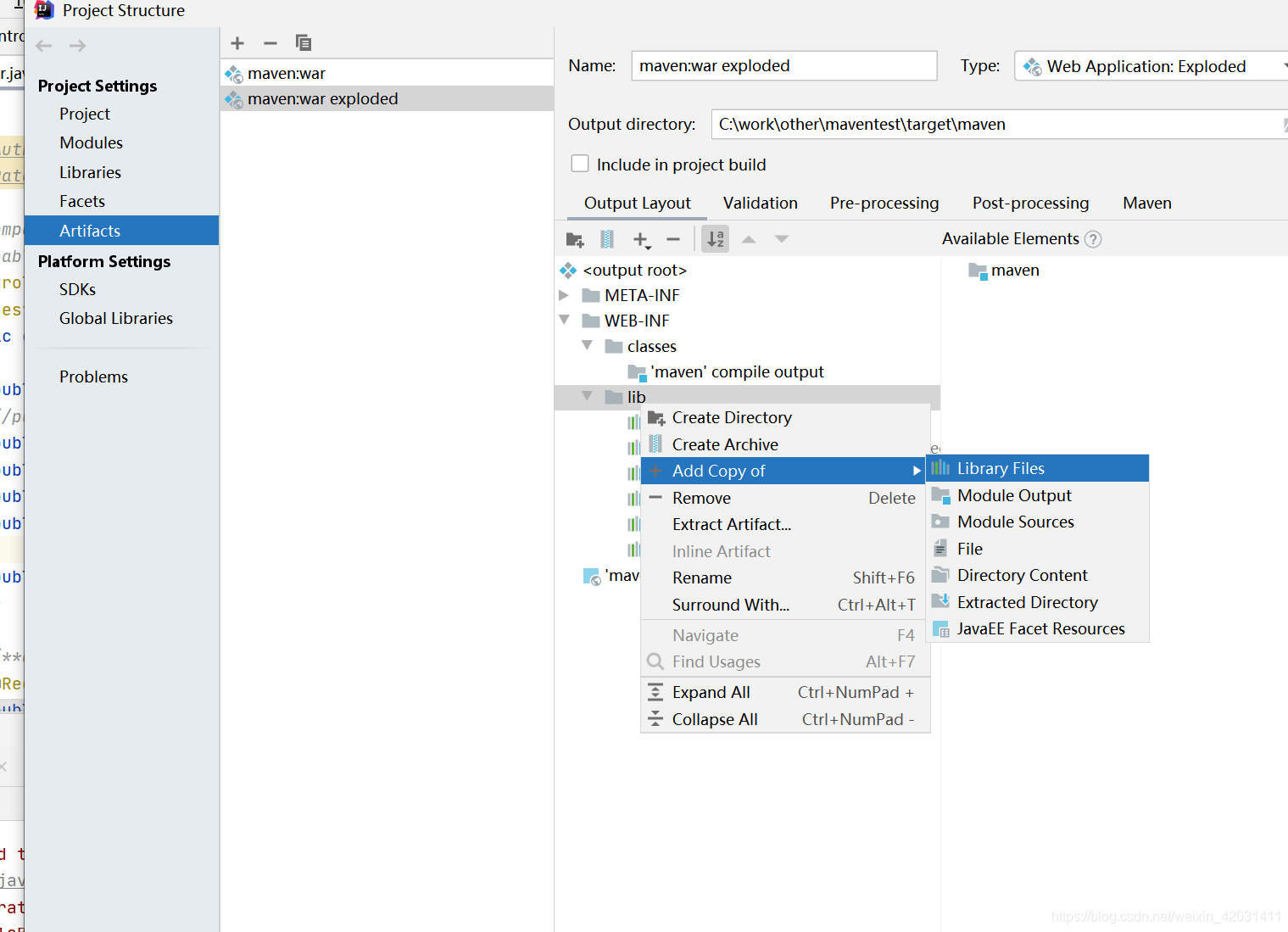Collapse the classes tree node
1288x932 pixels.
coord(587,346)
